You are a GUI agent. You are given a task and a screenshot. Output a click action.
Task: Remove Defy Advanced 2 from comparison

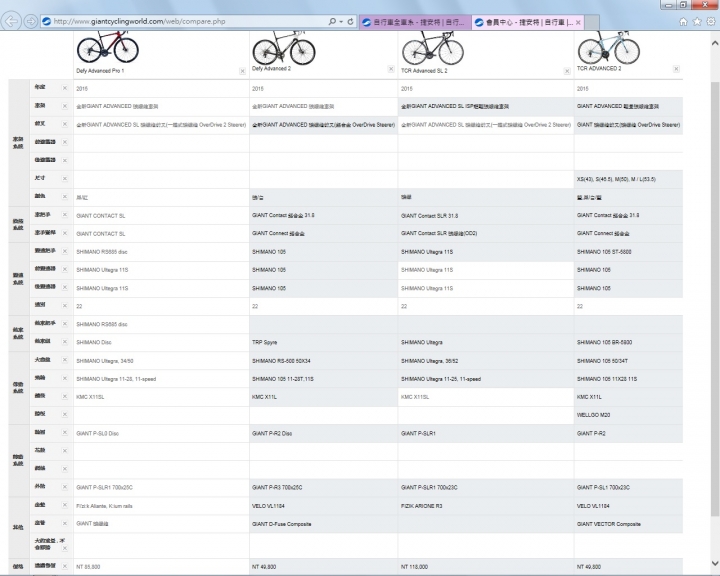click(x=391, y=69)
